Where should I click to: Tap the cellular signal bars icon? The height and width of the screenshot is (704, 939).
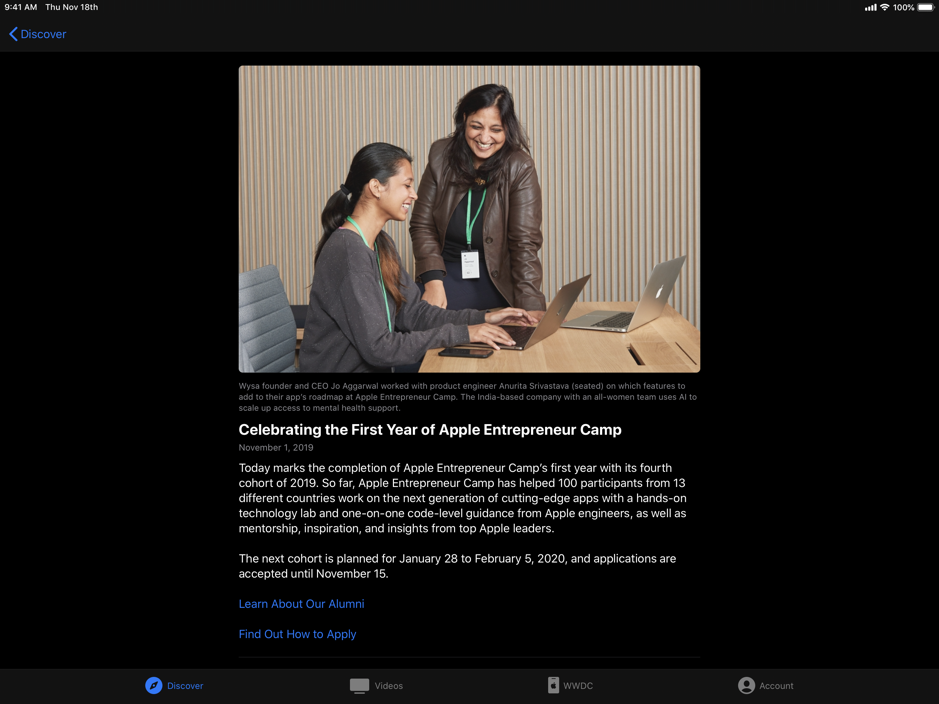tap(871, 7)
